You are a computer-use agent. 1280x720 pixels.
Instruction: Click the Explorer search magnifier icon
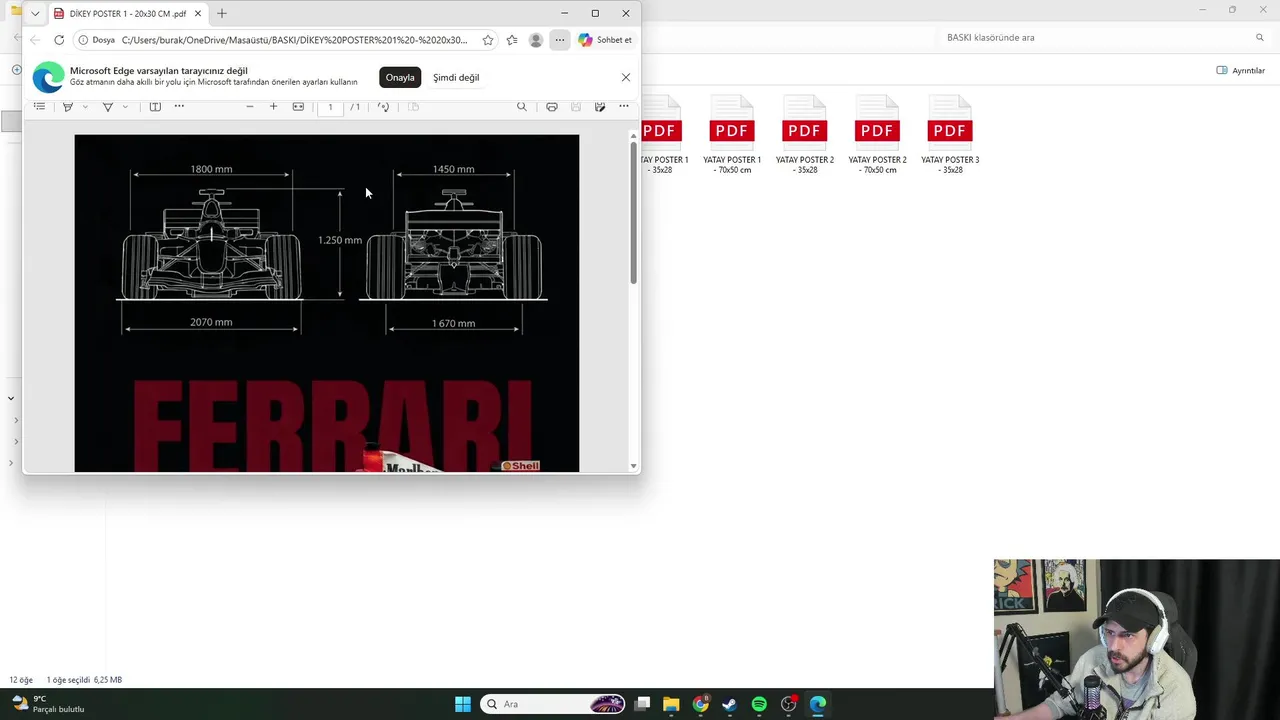pos(1259,37)
